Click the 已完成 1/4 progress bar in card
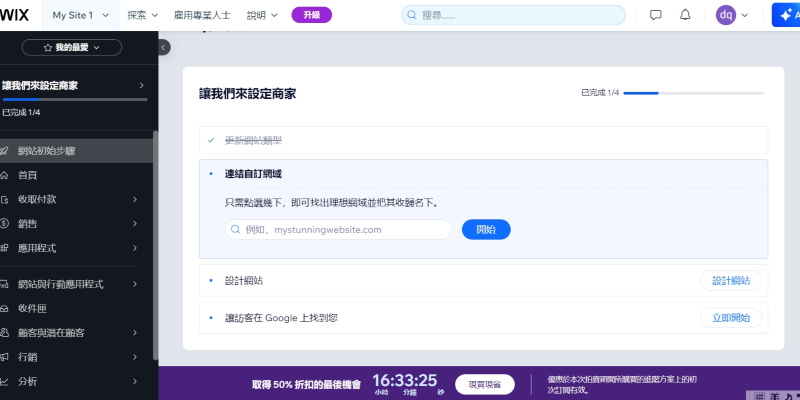Viewport: 800px width, 400px height. coord(693,93)
